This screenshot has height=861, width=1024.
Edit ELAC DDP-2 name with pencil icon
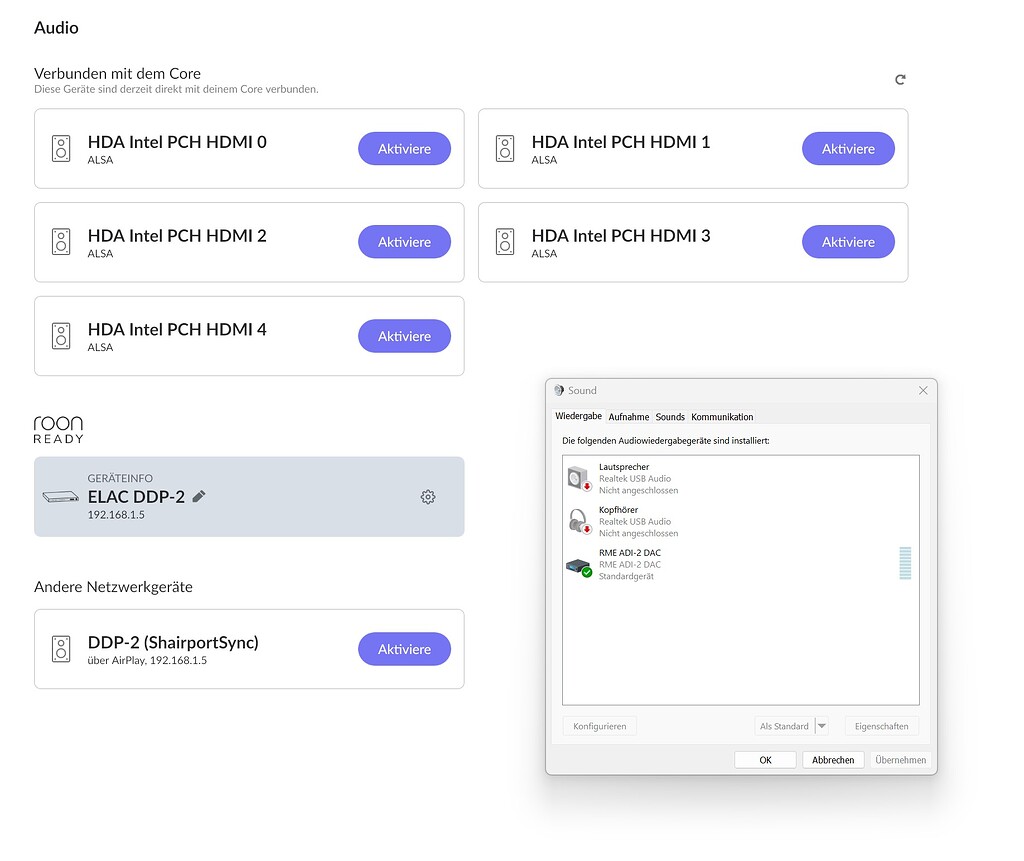pos(199,496)
